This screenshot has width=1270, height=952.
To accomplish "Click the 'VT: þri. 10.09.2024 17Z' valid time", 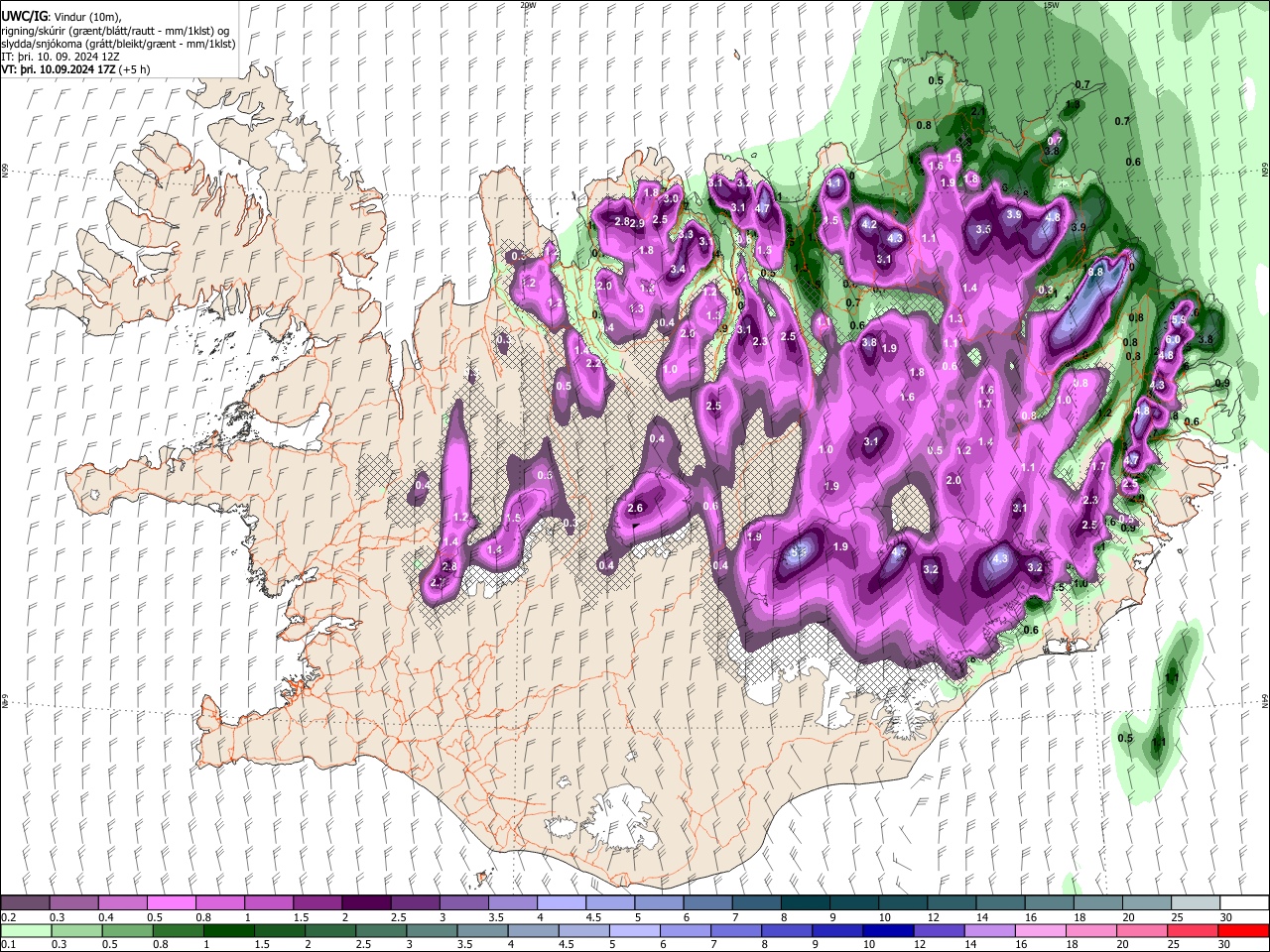I will [59, 69].
